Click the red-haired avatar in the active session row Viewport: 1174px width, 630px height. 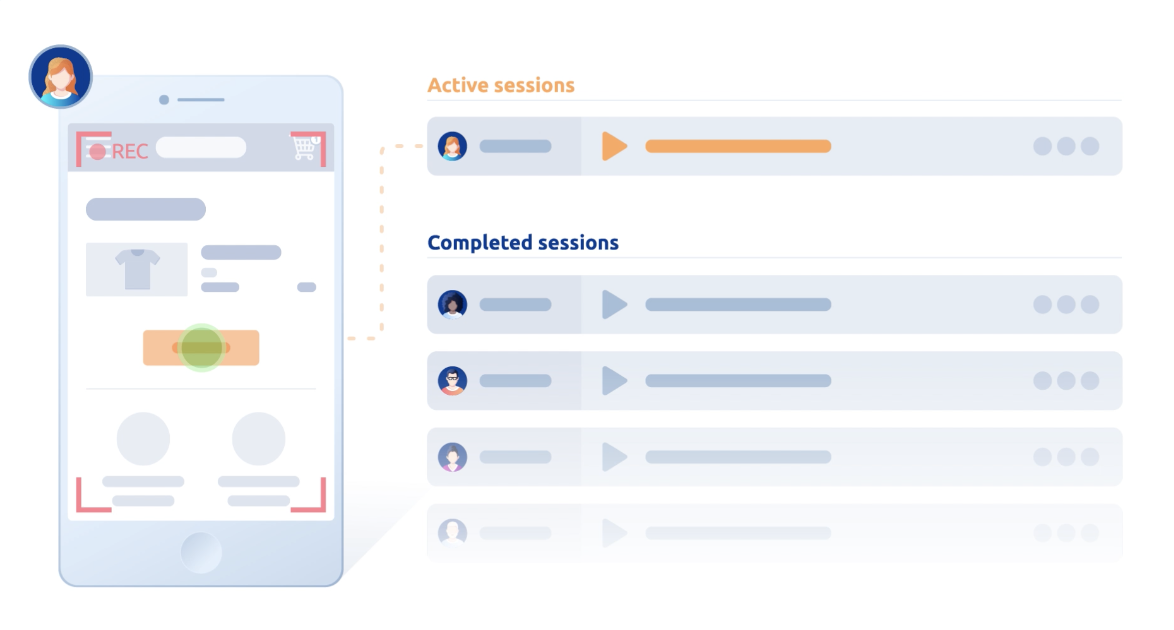[x=452, y=146]
